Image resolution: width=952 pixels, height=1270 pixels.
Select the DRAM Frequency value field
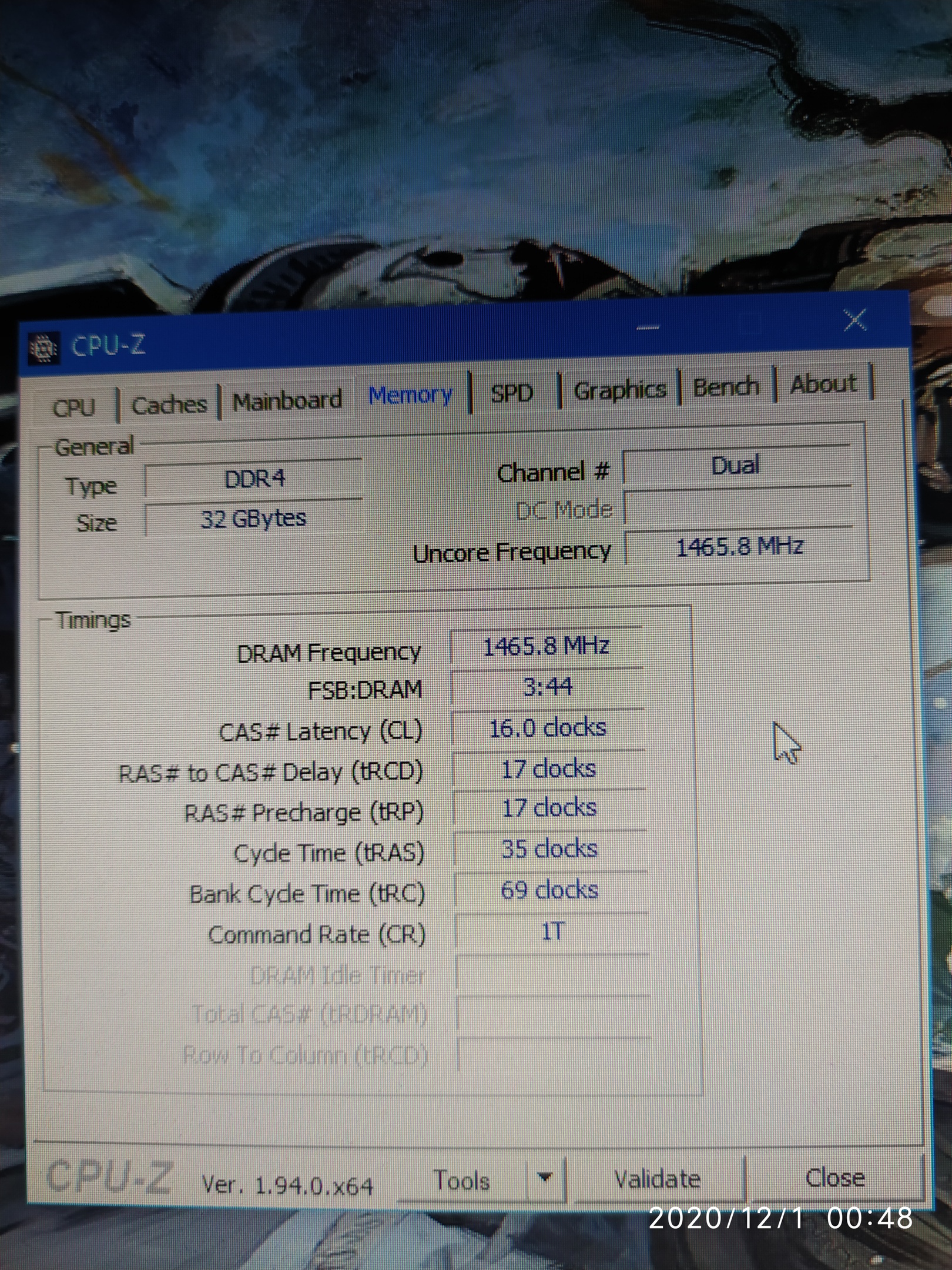pos(547,647)
